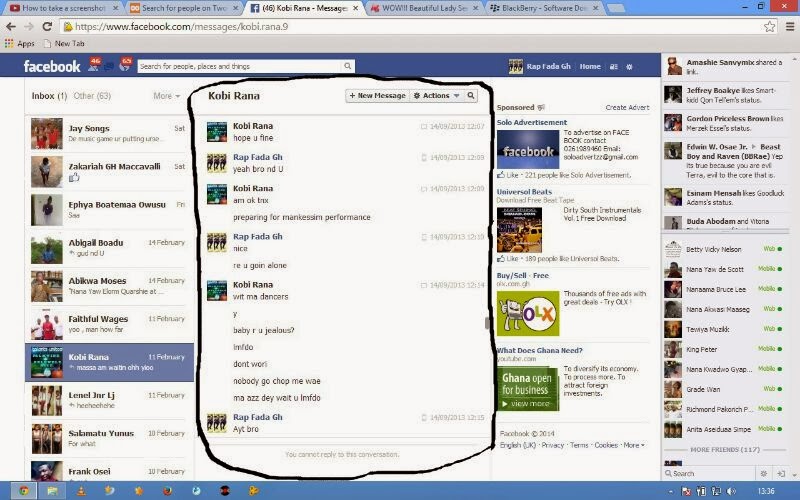Click the volume speaker icon in system tray

731,491
